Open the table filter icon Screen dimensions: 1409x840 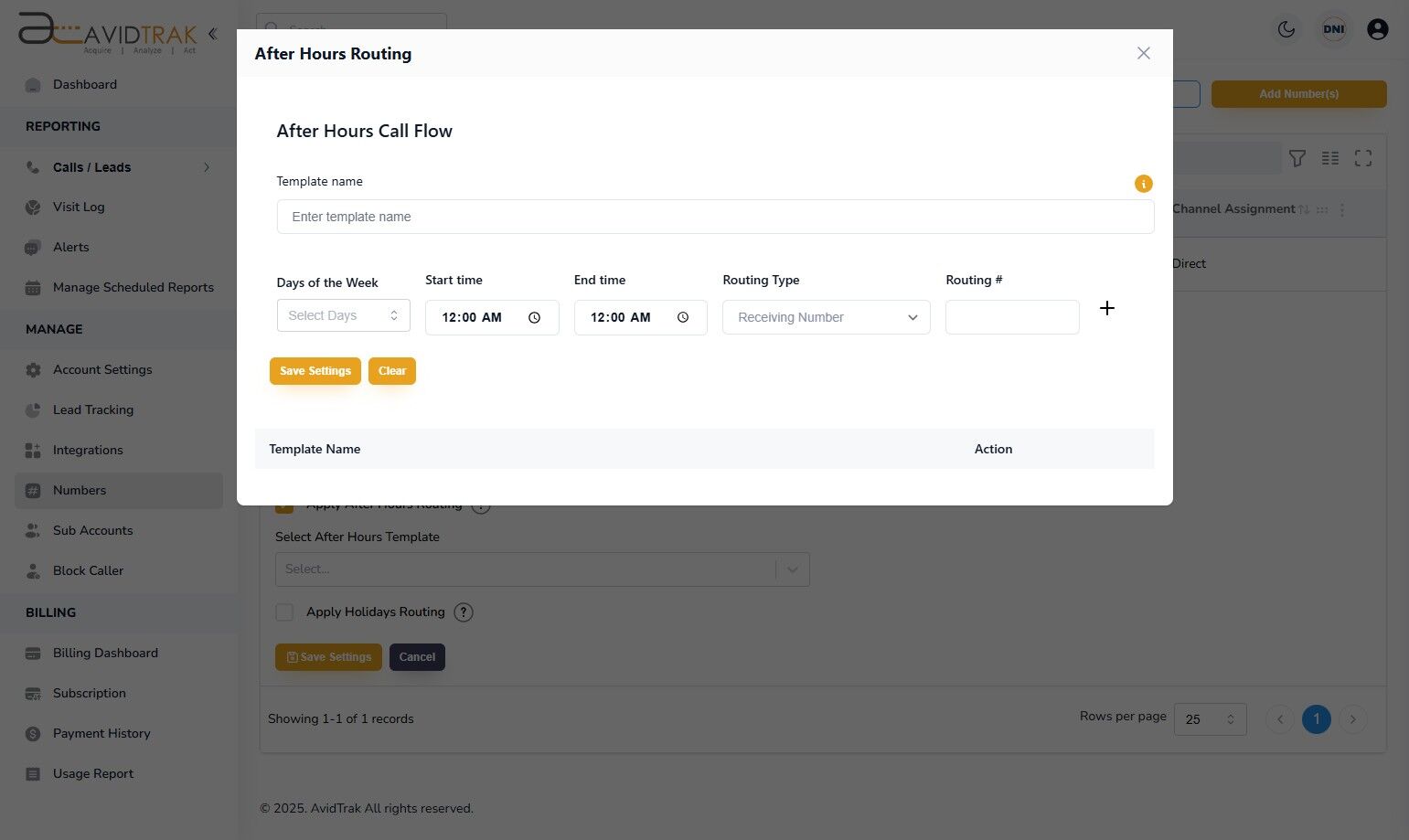point(1297,159)
